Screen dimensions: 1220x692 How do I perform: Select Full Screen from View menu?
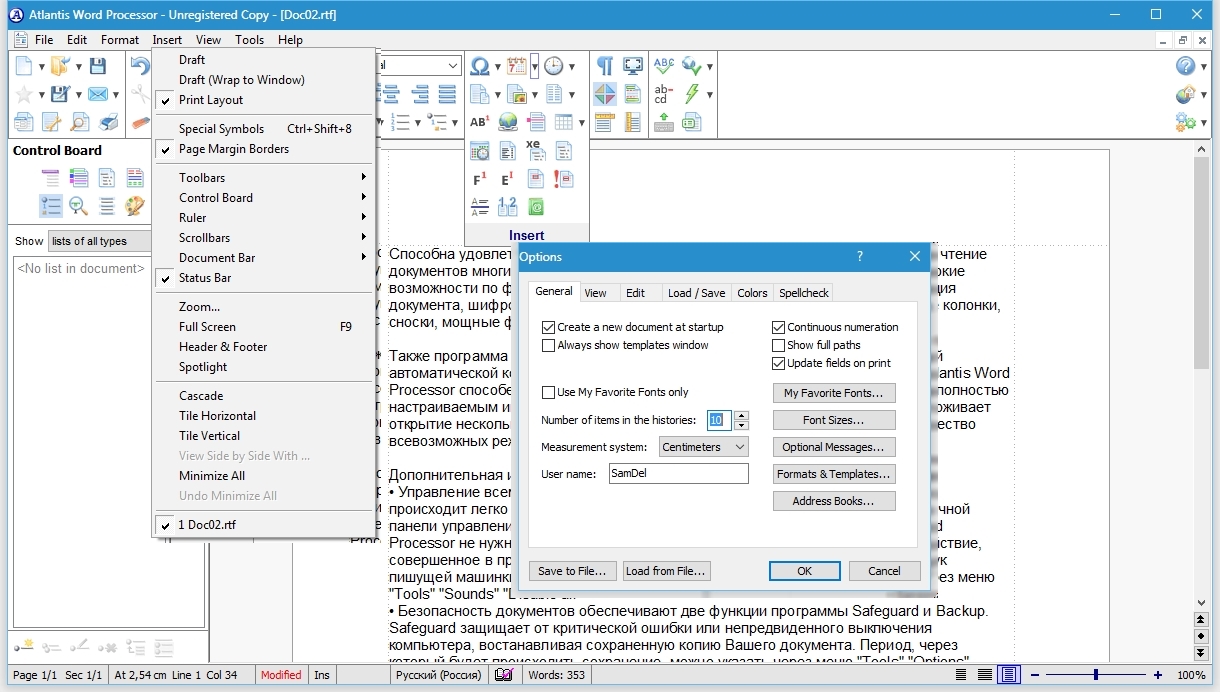click(x=208, y=327)
